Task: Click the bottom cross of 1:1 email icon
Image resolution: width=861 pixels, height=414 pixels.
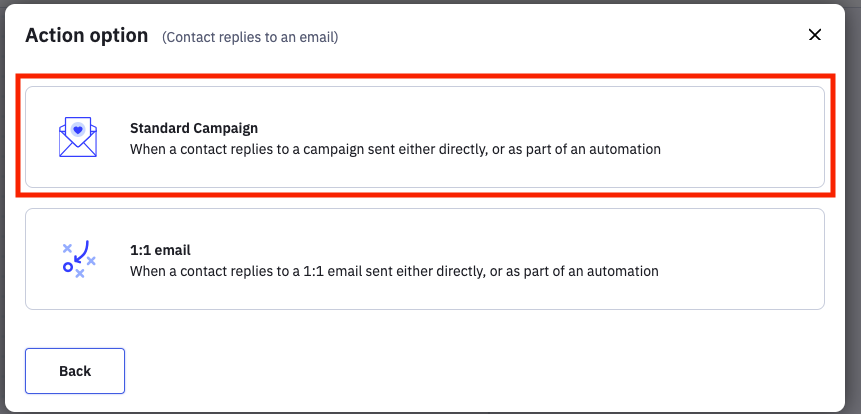Action: [80, 273]
